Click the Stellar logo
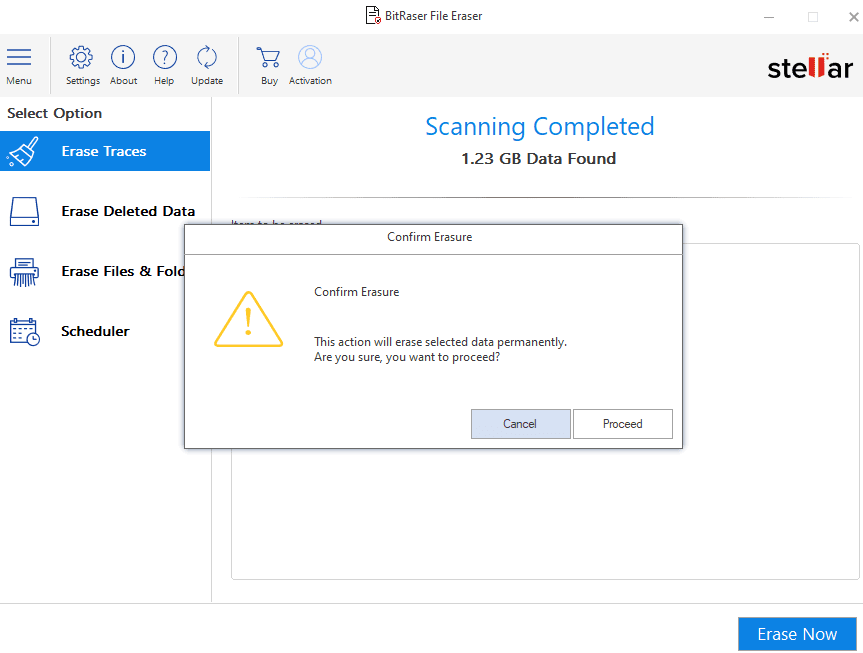Screen dimensions: 863x653 809,67
